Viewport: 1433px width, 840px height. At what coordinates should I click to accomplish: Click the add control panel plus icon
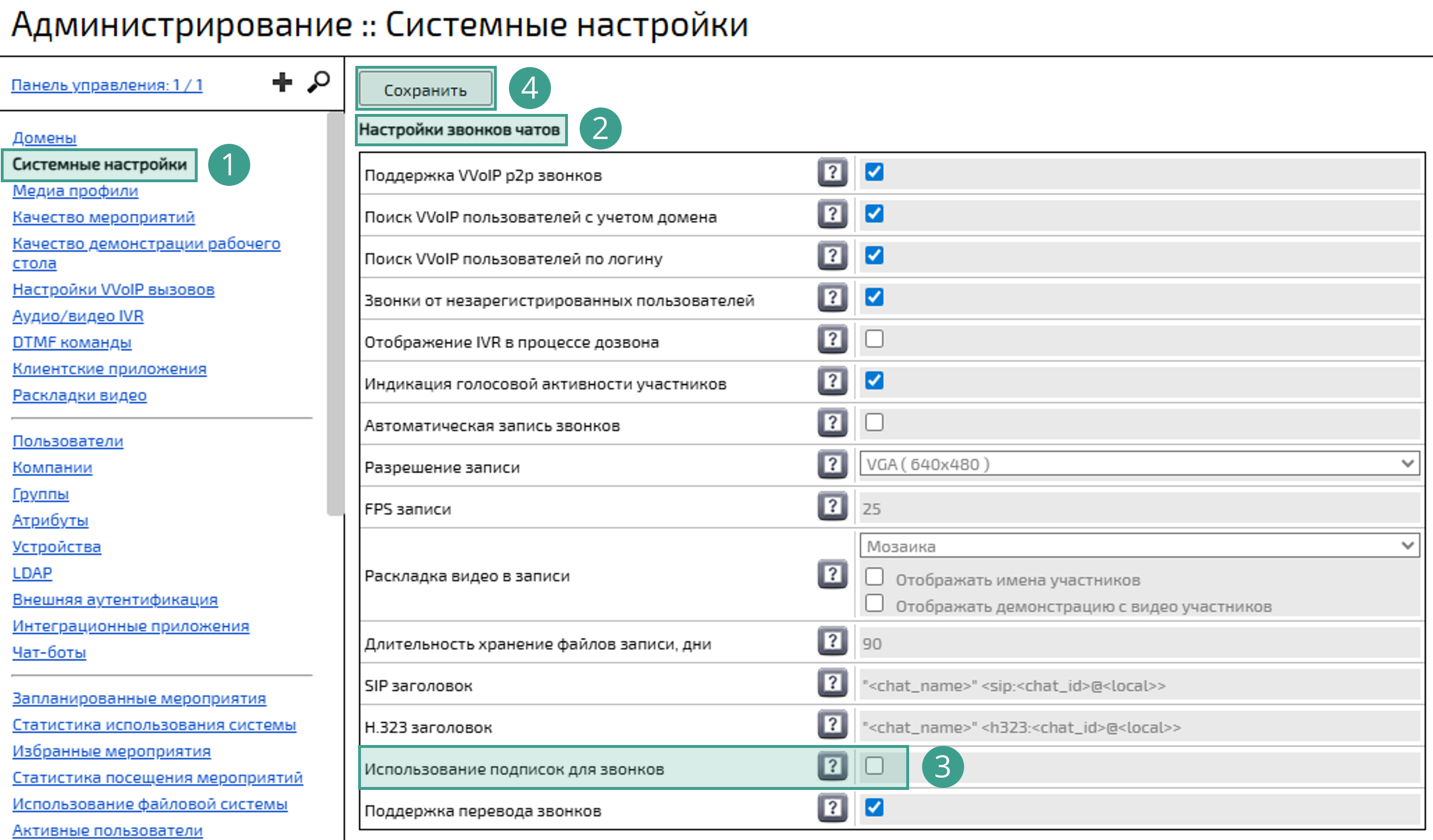pos(282,82)
